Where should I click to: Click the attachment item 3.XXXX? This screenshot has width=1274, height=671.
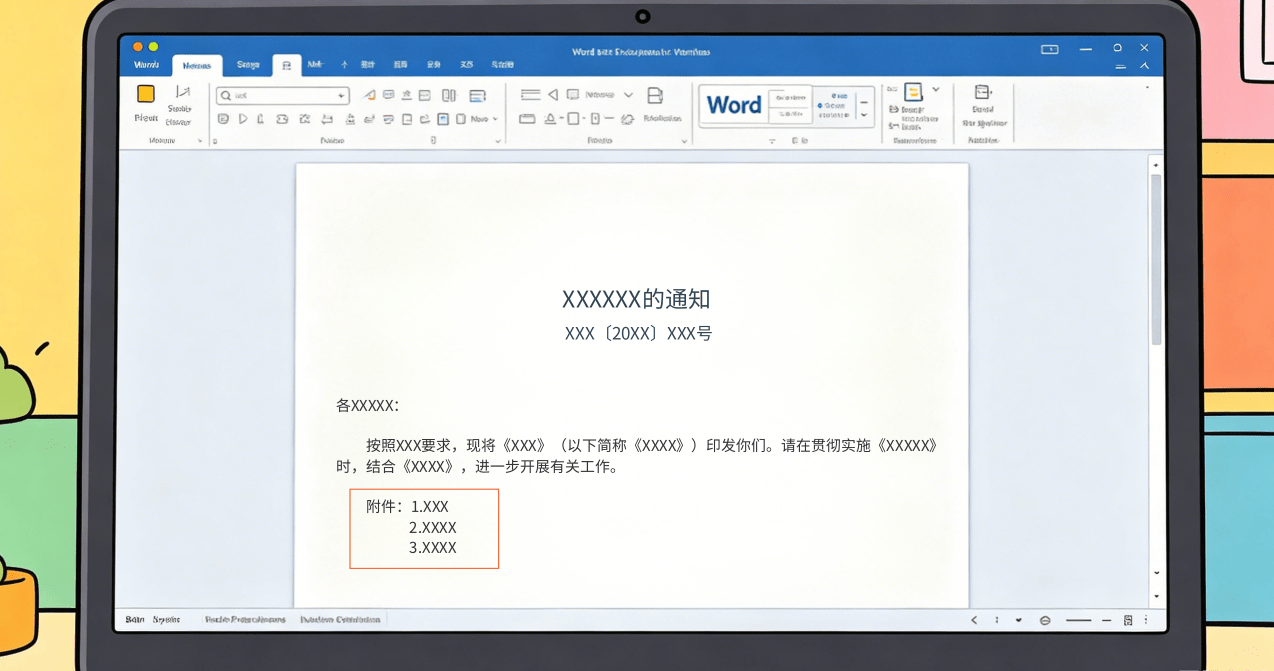(x=432, y=548)
